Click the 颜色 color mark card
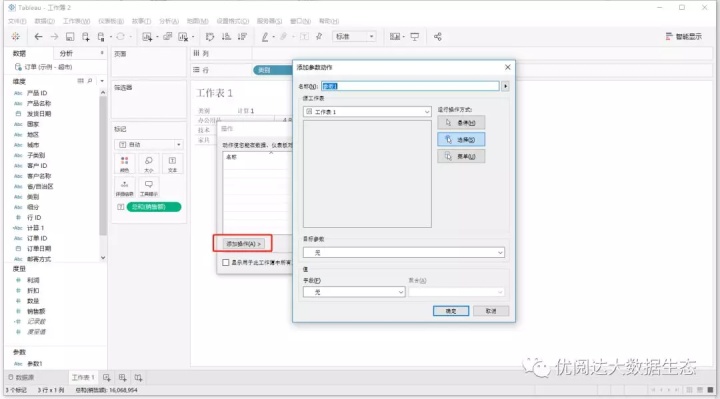 [124, 164]
